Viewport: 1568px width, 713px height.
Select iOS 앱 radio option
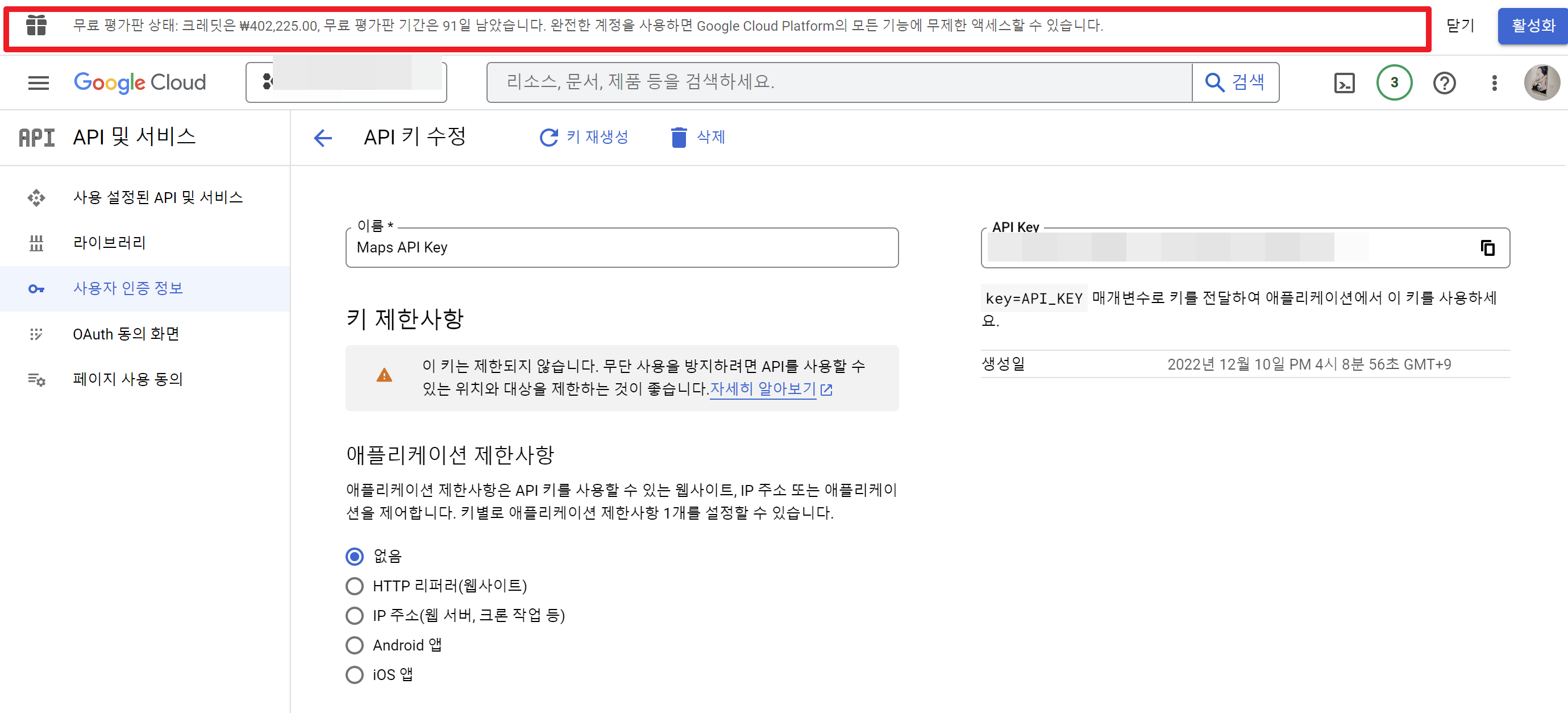[354, 675]
